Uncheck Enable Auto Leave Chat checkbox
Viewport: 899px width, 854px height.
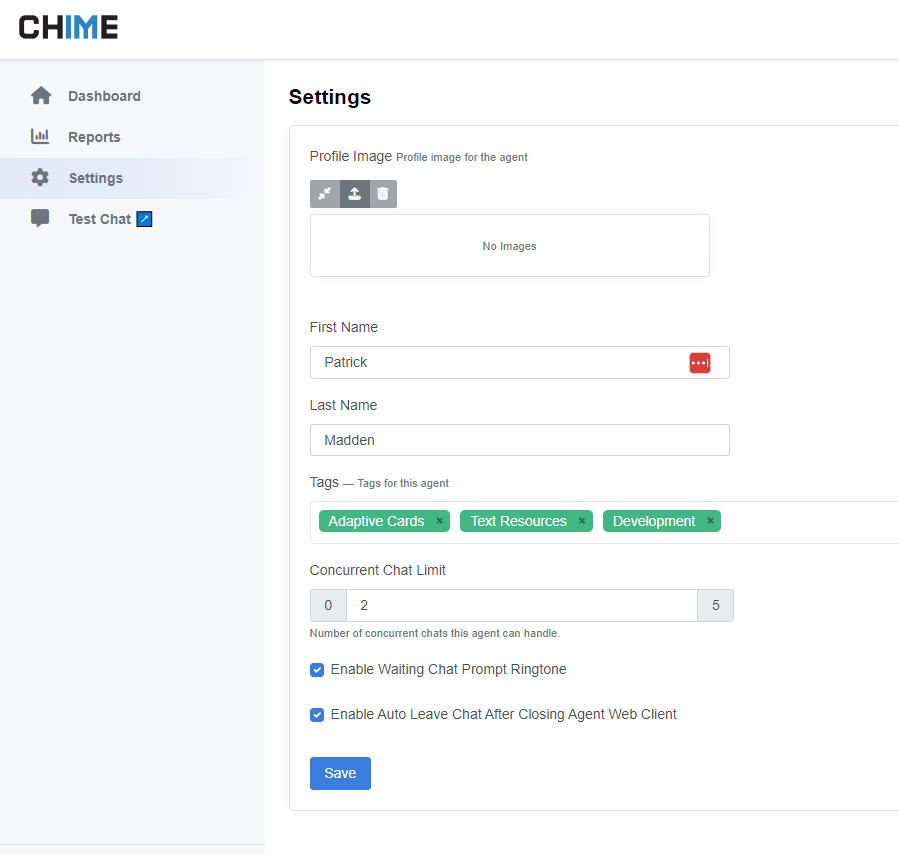317,715
